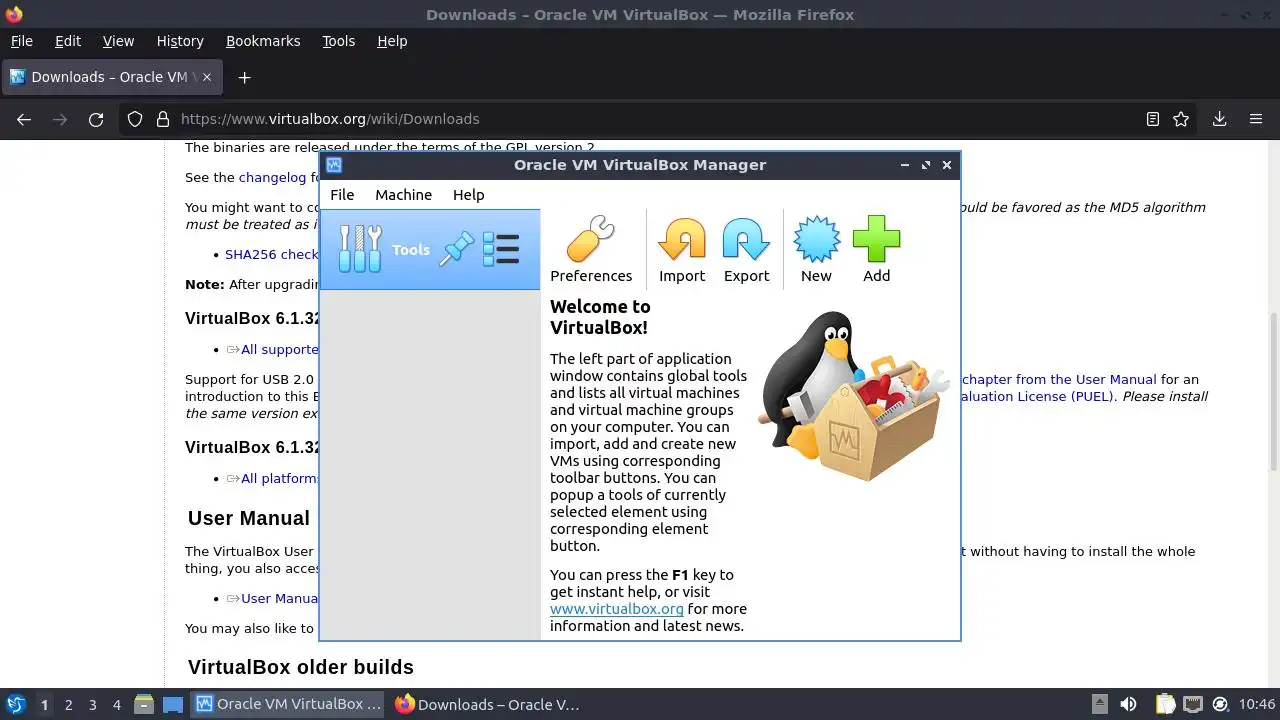The width and height of the screenshot is (1280, 720).
Task: Open the User Manual list link on webpage
Action: pyautogui.click(x=280, y=599)
